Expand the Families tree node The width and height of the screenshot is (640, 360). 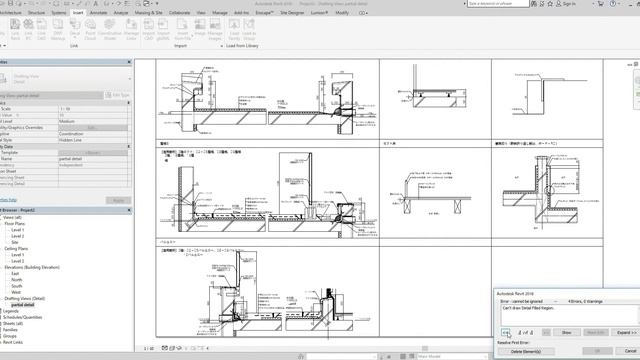pyautogui.click(x=1, y=330)
